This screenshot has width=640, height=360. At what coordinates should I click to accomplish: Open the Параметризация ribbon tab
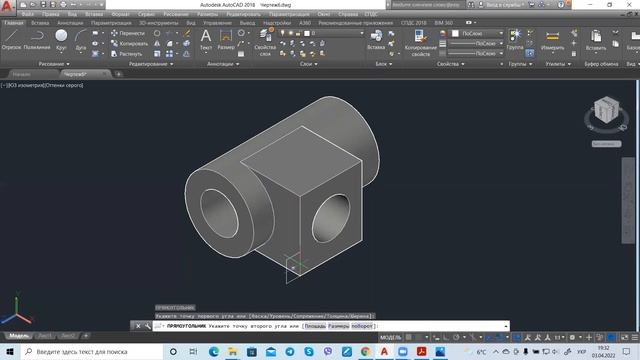(111, 23)
